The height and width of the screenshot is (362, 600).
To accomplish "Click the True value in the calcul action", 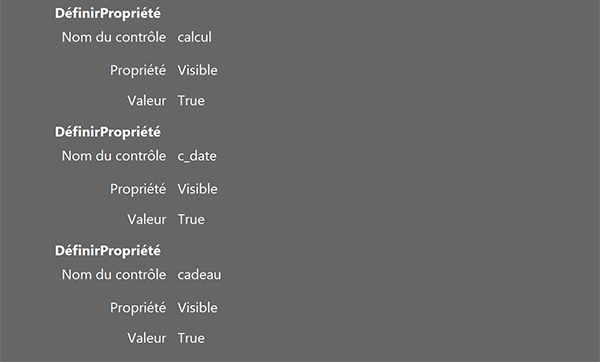I will 191,101.
